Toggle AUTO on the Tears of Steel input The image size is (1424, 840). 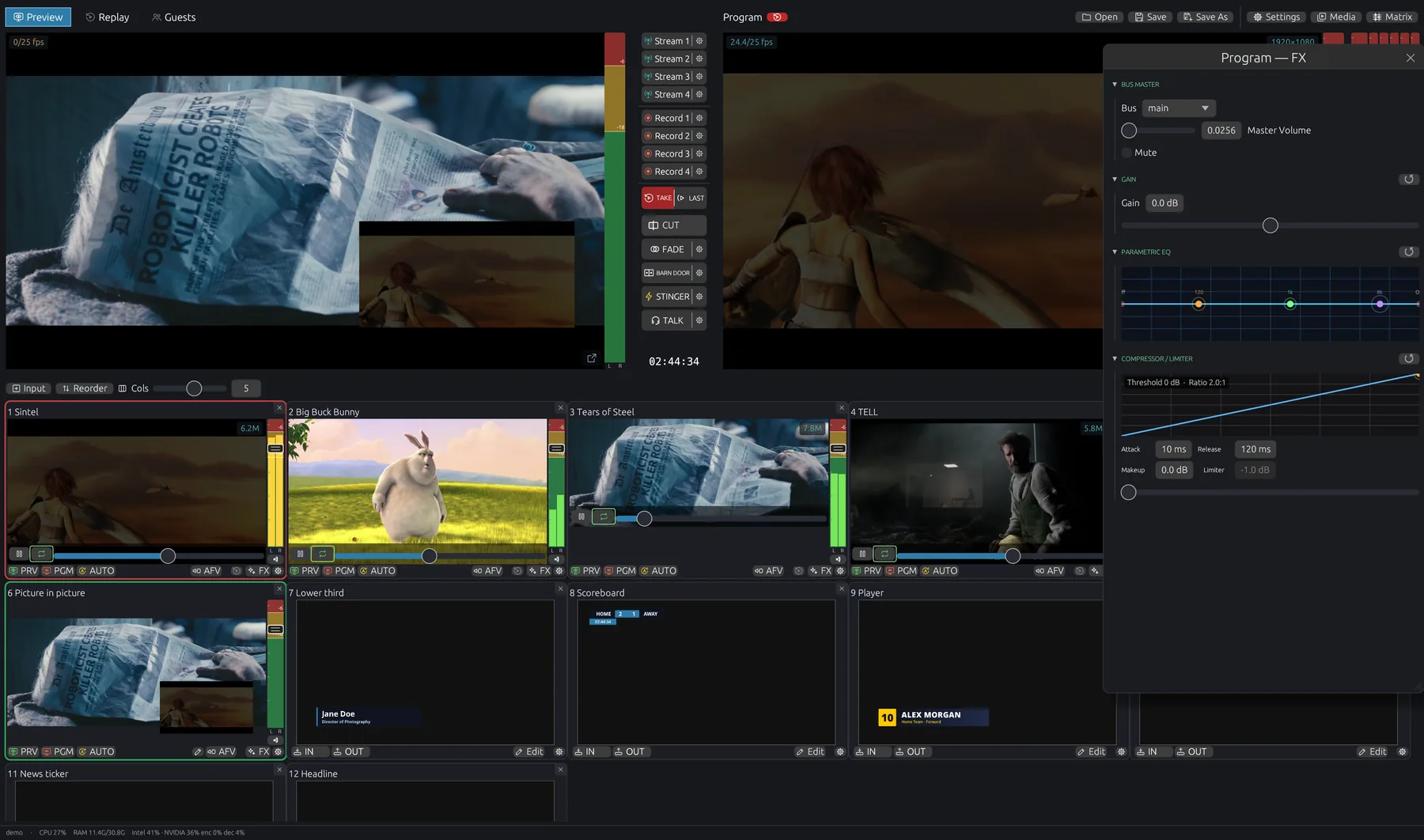pos(658,571)
